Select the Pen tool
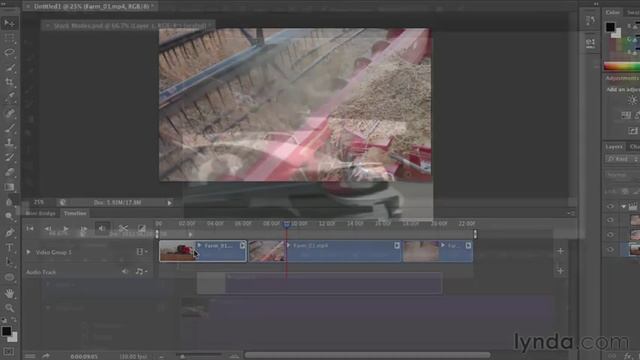 9,233
